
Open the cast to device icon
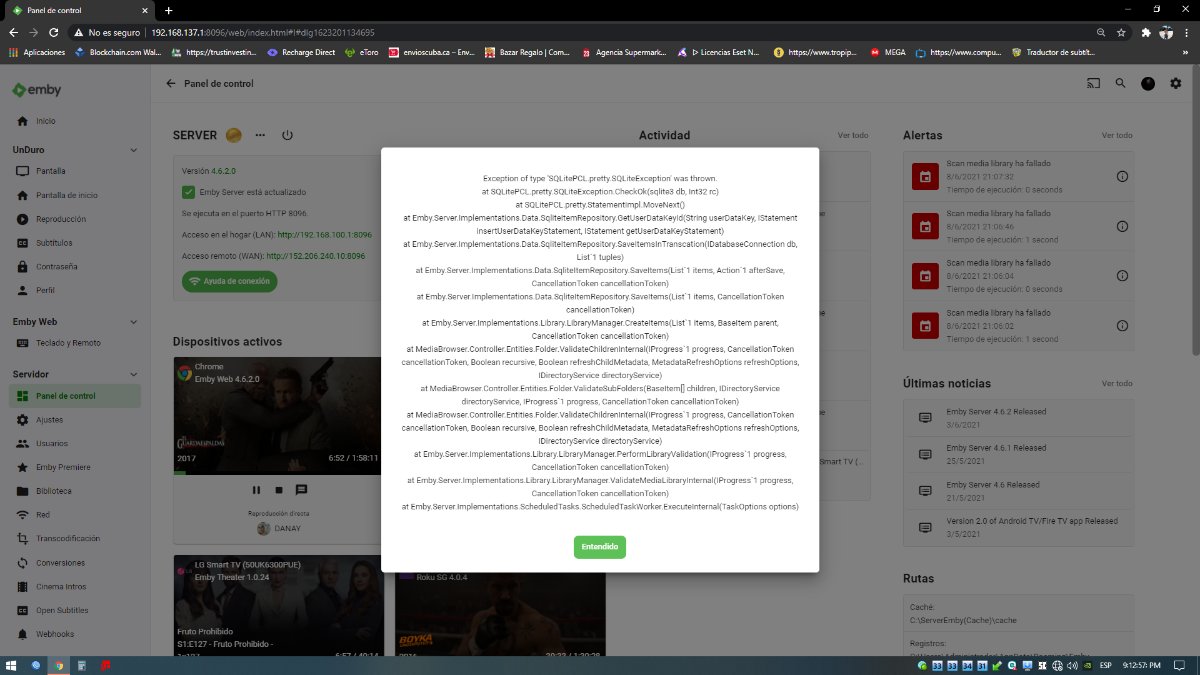[1093, 84]
